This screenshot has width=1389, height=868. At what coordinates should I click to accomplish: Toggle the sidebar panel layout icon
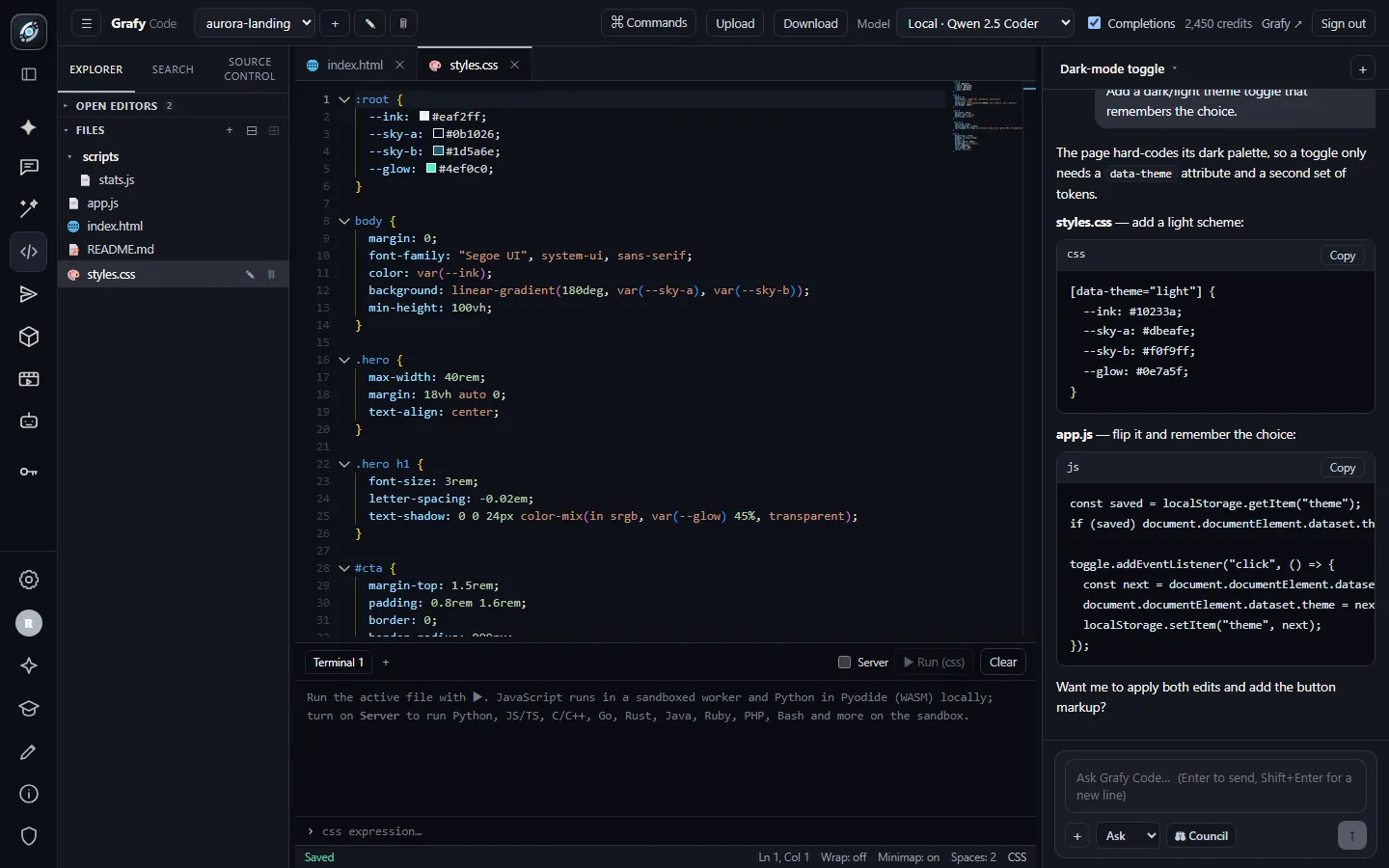(x=29, y=74)
